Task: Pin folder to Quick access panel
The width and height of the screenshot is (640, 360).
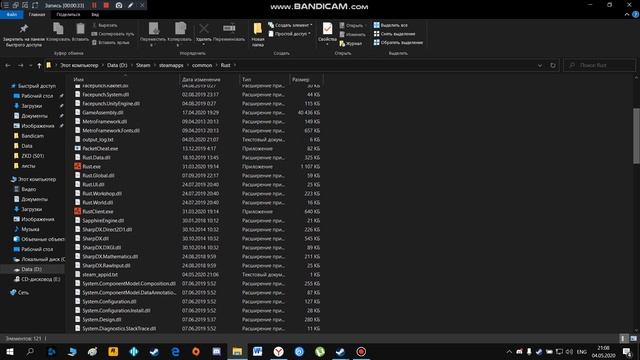Action: [x=24, y=35]
